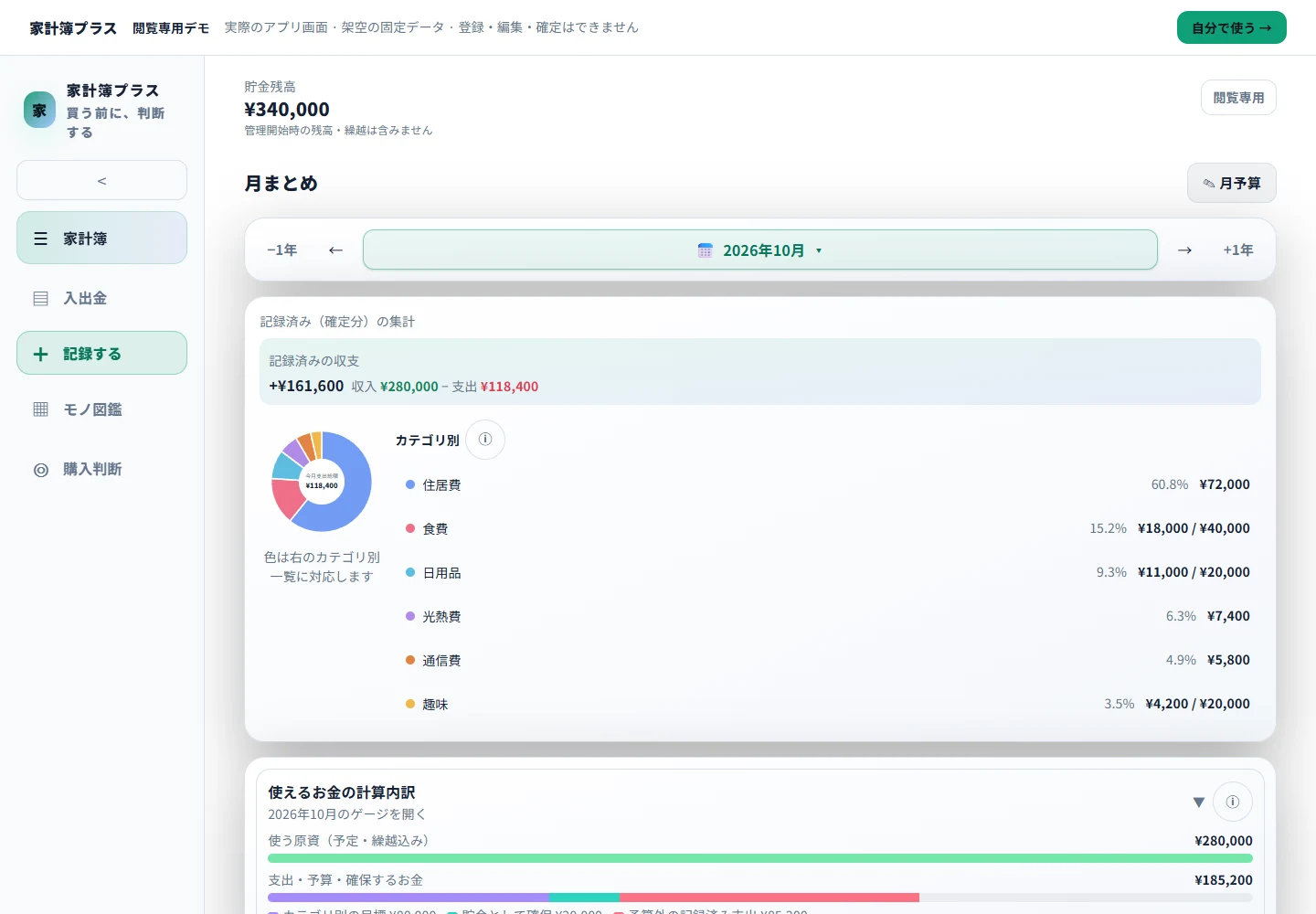This screenshot has height=914, width=1316.
Task: Open the 月予算 editor
Action: coord(1232,183)
